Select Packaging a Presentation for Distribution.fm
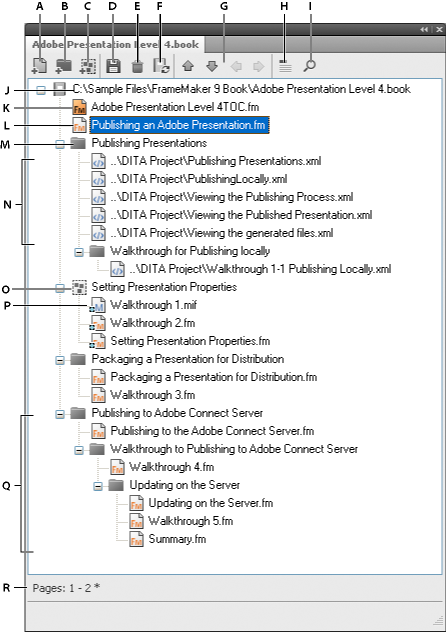Viewport: 446px width, 632px height. click(214, 377)
